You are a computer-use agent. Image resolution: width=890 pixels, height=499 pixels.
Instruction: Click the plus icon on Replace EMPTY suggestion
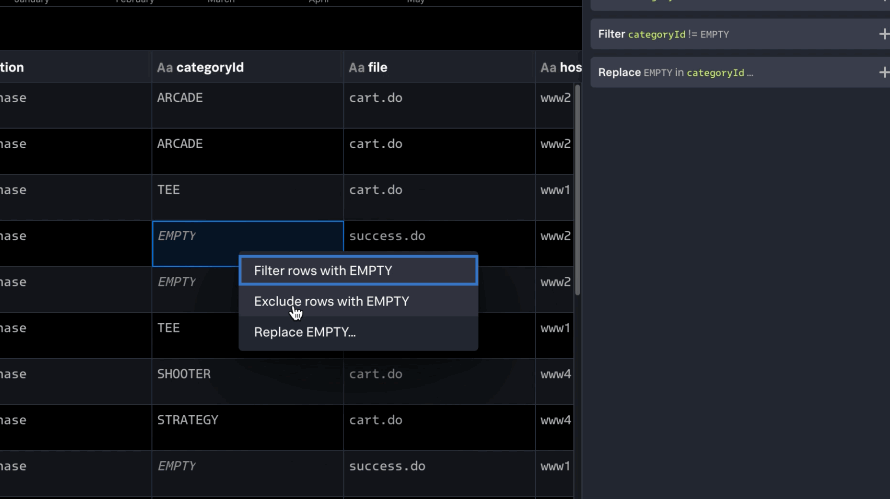pos(883,72)
